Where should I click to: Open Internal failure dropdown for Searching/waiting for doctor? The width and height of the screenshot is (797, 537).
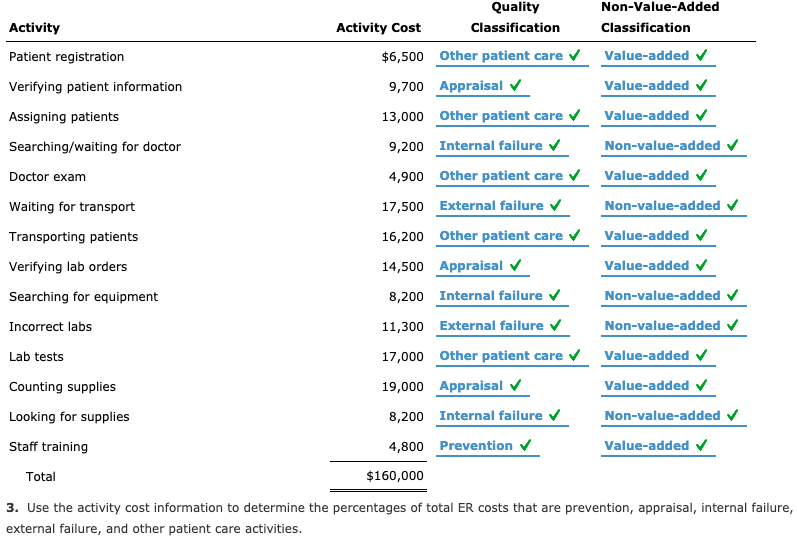502,146
